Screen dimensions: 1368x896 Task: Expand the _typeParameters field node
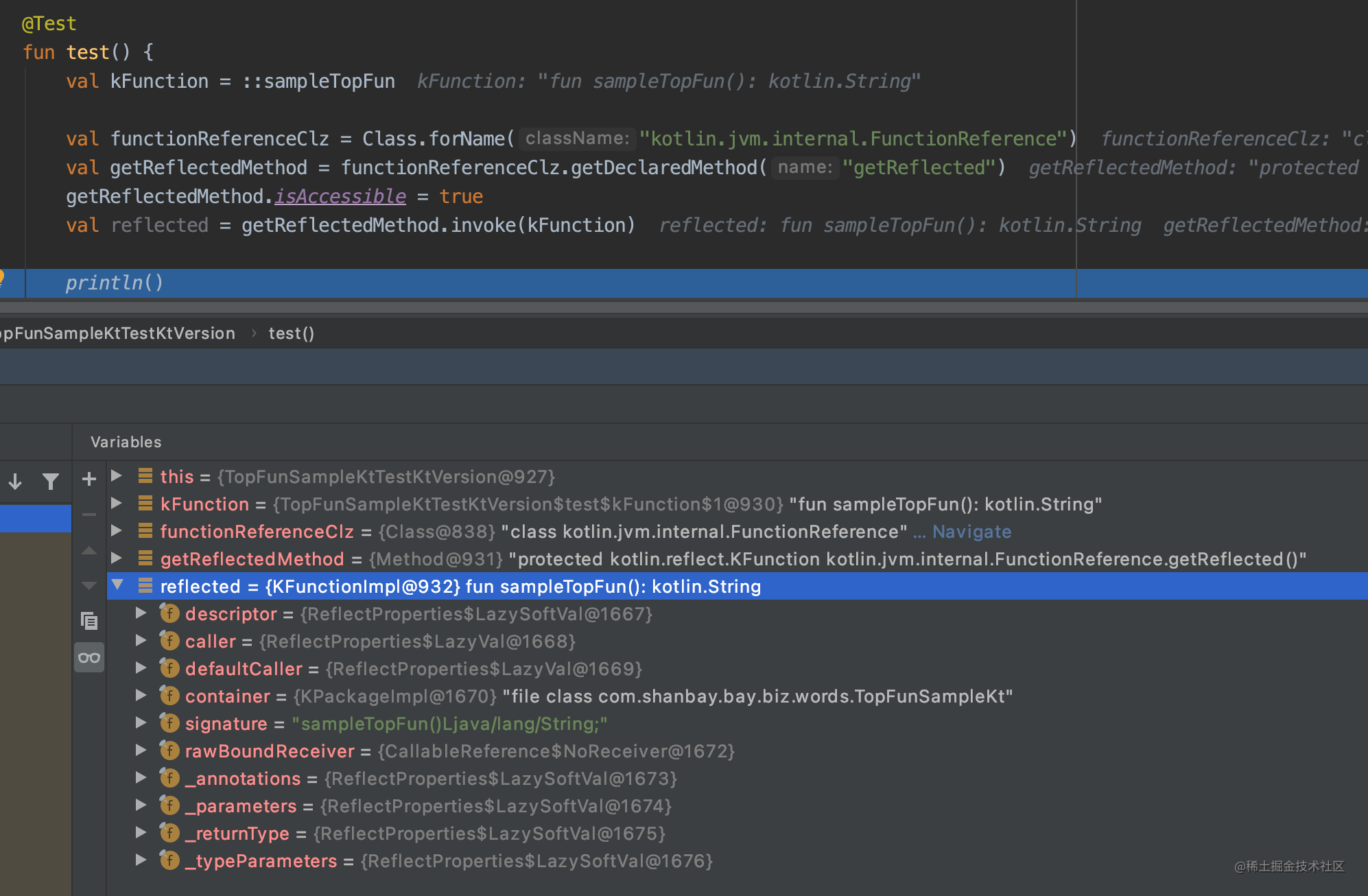point(141,860)
